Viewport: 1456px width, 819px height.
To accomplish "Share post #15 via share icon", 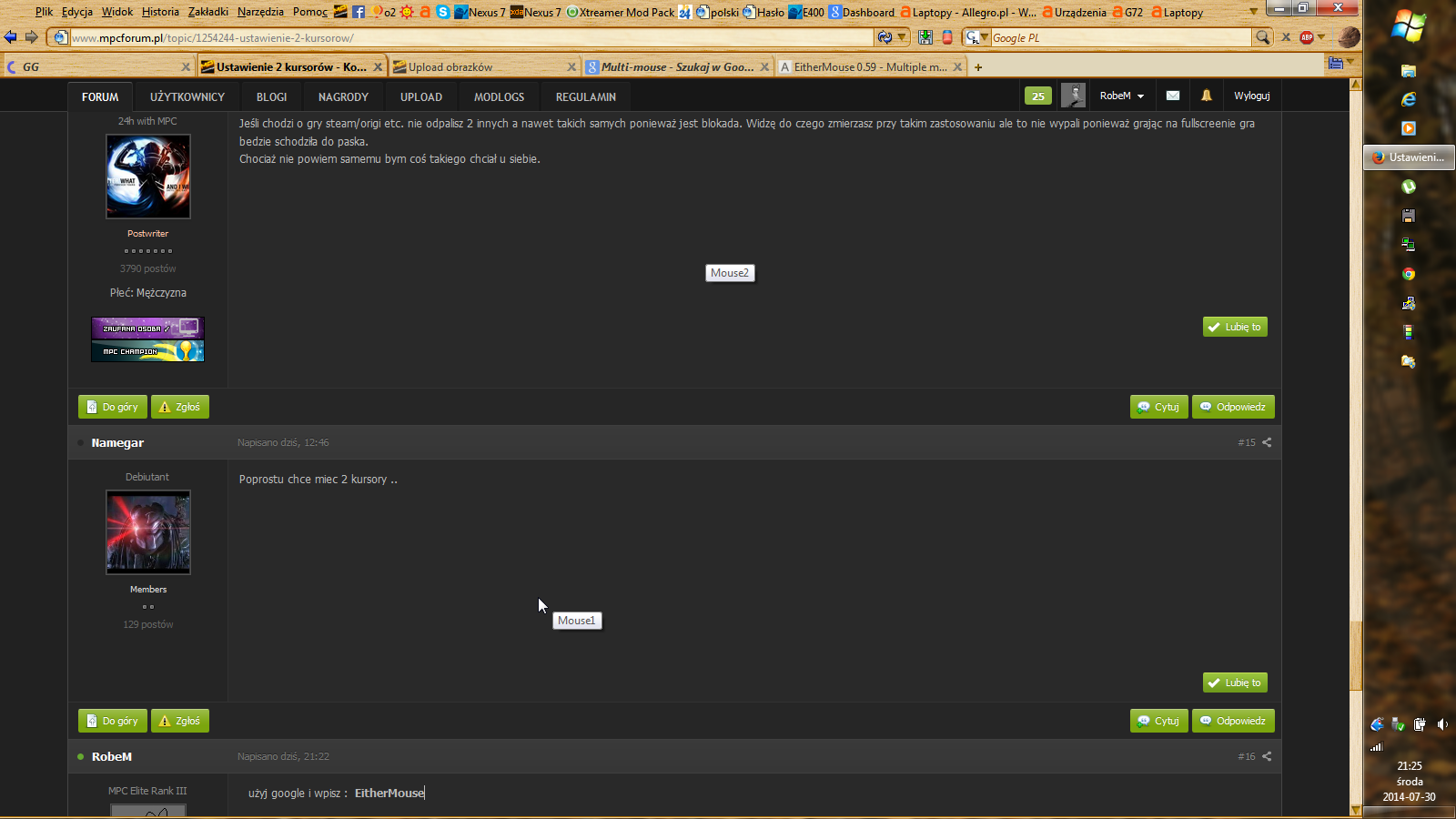I will click(x=1267, y=442).
